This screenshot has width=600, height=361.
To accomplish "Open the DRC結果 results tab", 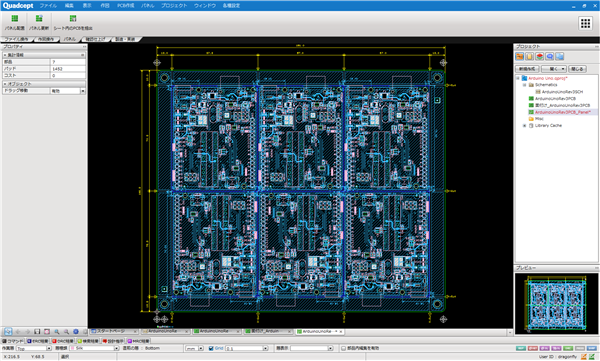I will tap(63, 341).
